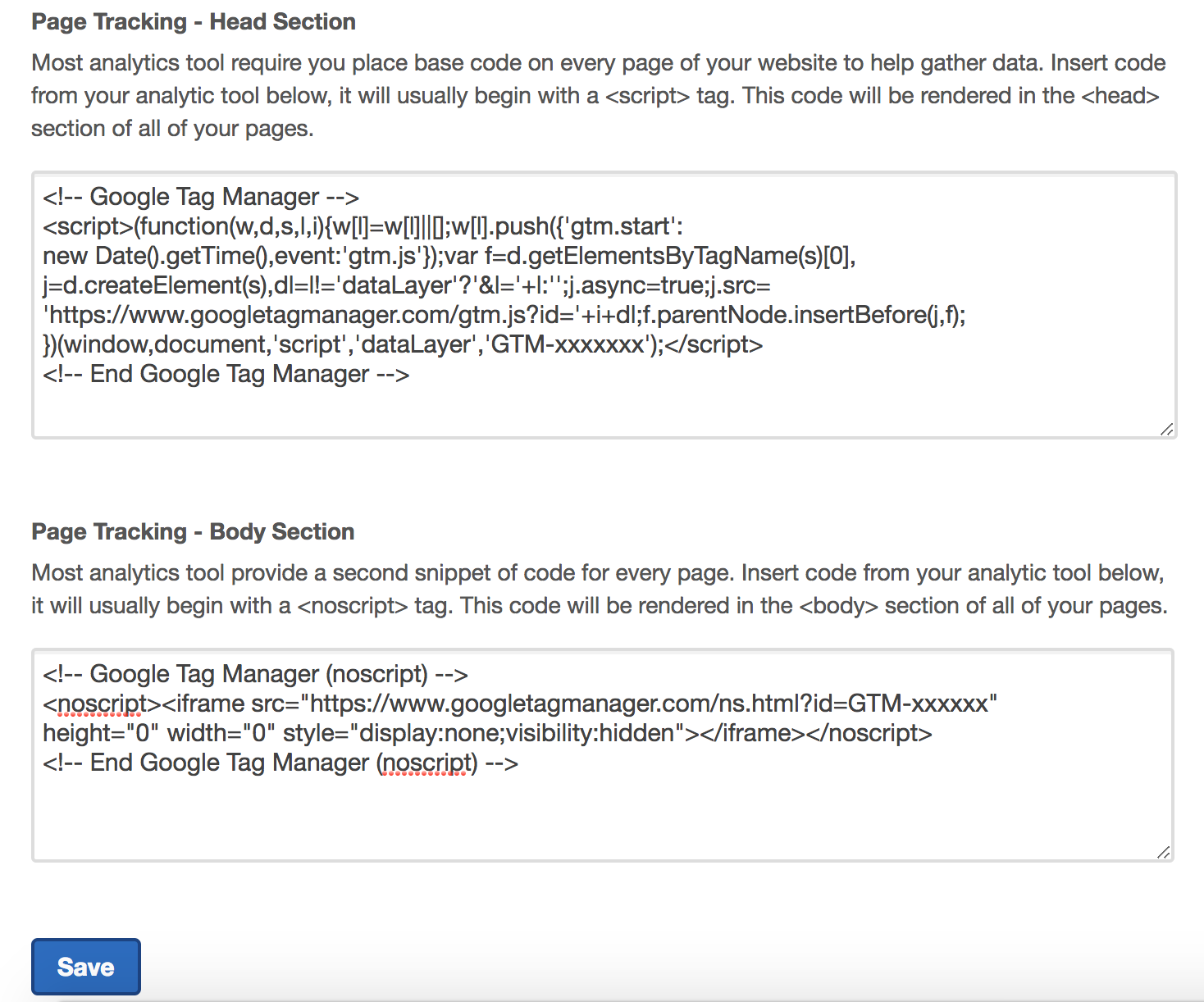Viewport: 1204px width, 1002px height.
Task: Grab the Body Section textarea resize handle
Action: 1163,852
